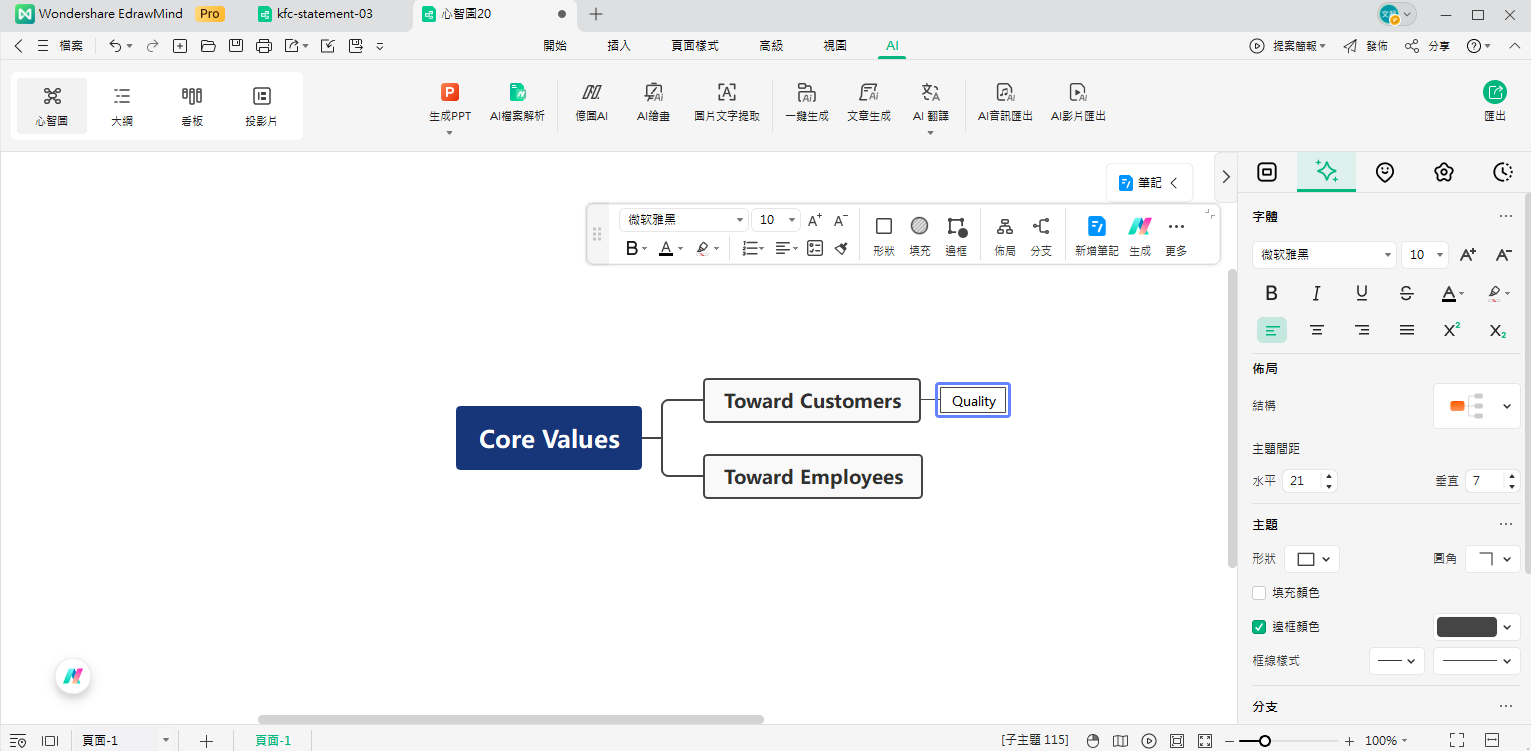Uncheck the 邊框顏色 checkbox
Image resolution: width=1531 pixels, height=751 pixels.
tap(1259, 627)
